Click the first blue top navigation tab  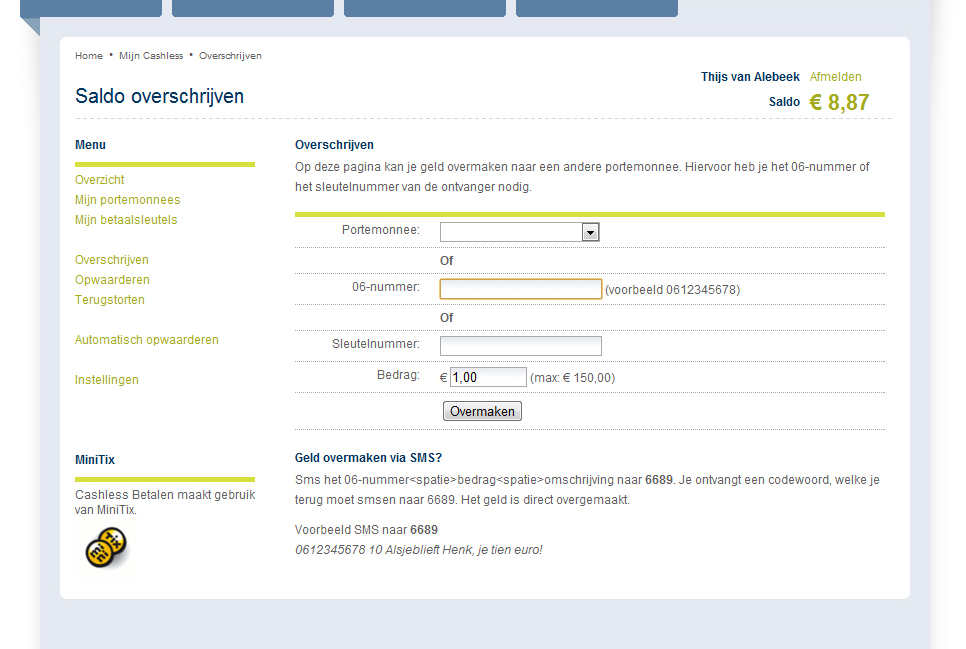click(x=91, y=8)
